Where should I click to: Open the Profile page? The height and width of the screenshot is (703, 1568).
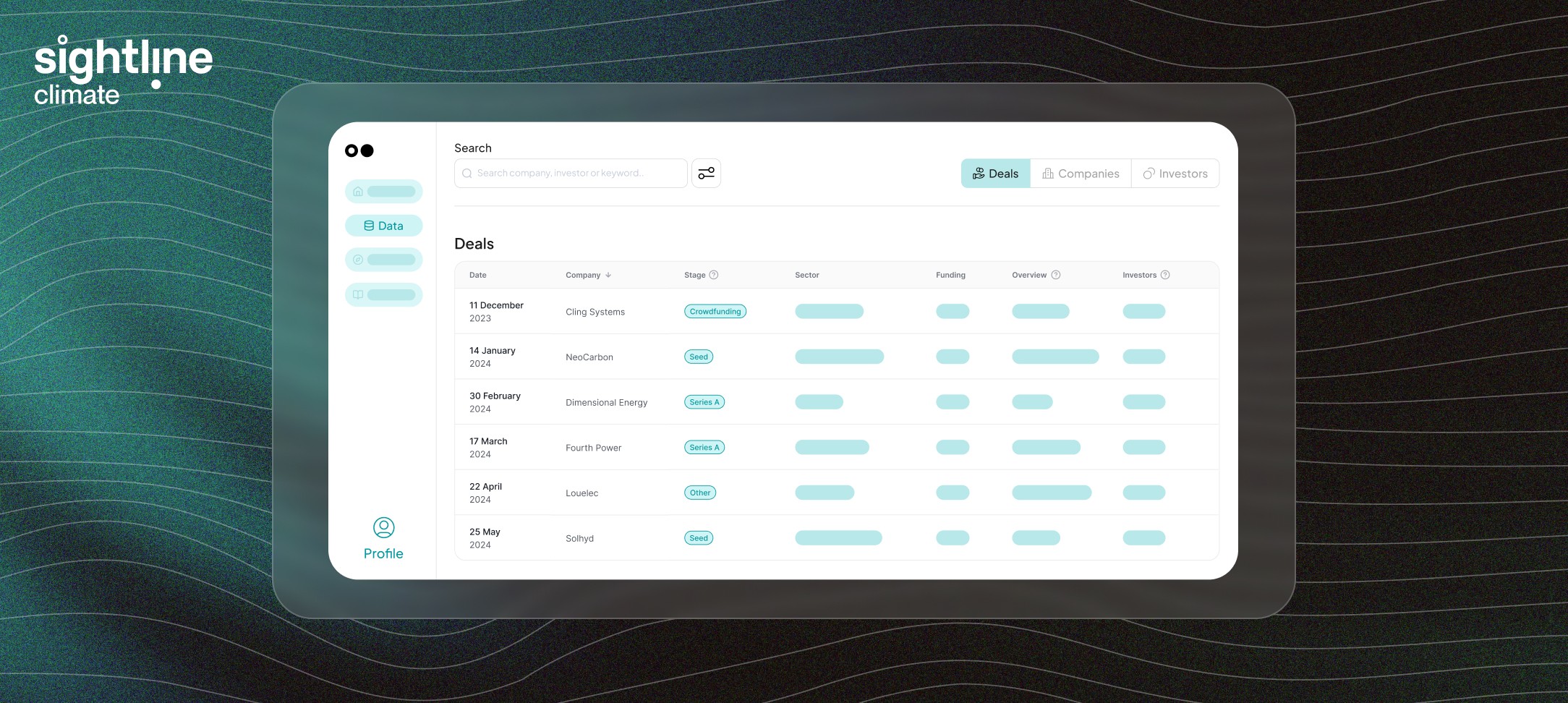[x=383, y=539]
